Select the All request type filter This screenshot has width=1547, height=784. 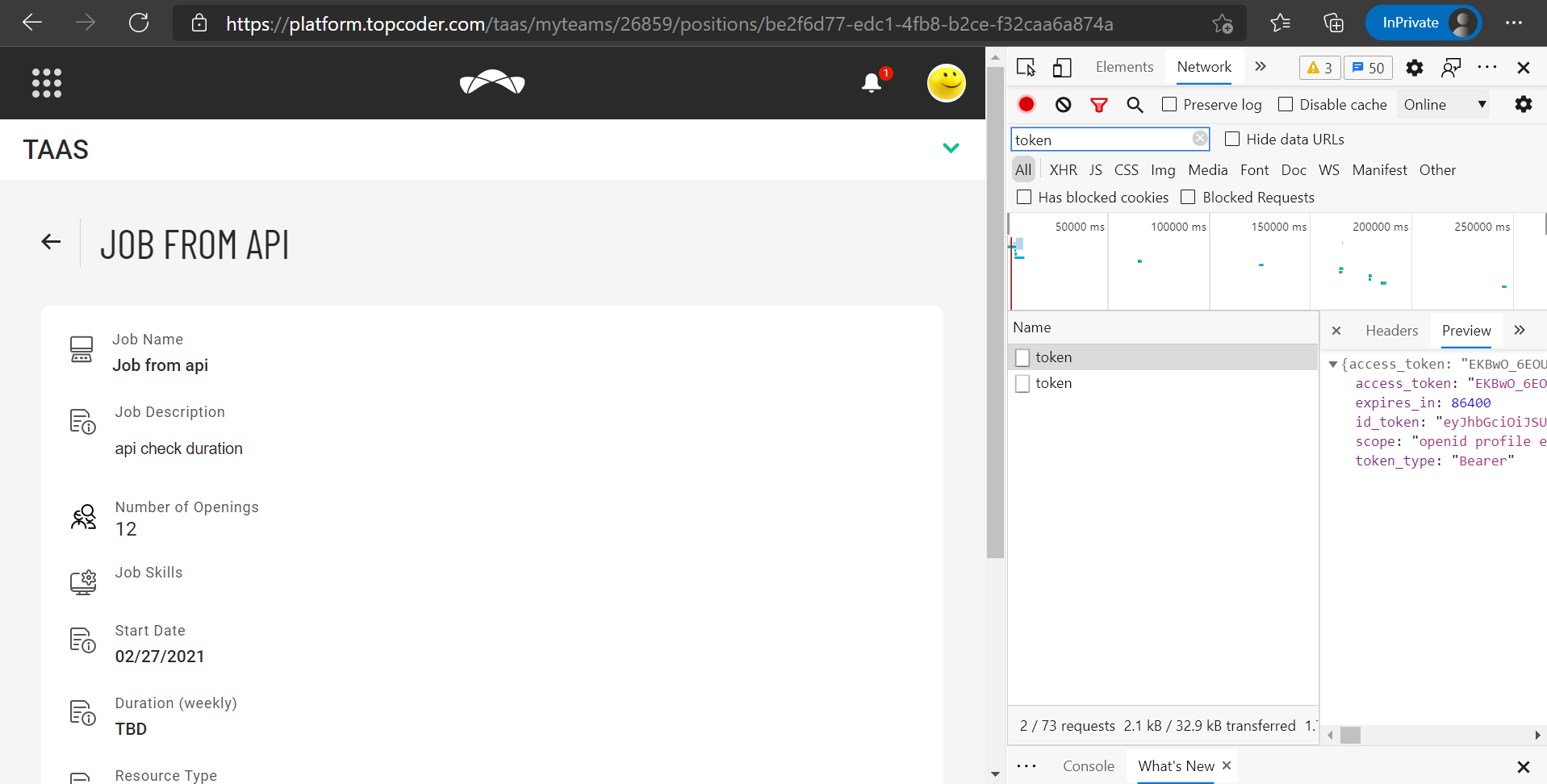coord(1023,170)
